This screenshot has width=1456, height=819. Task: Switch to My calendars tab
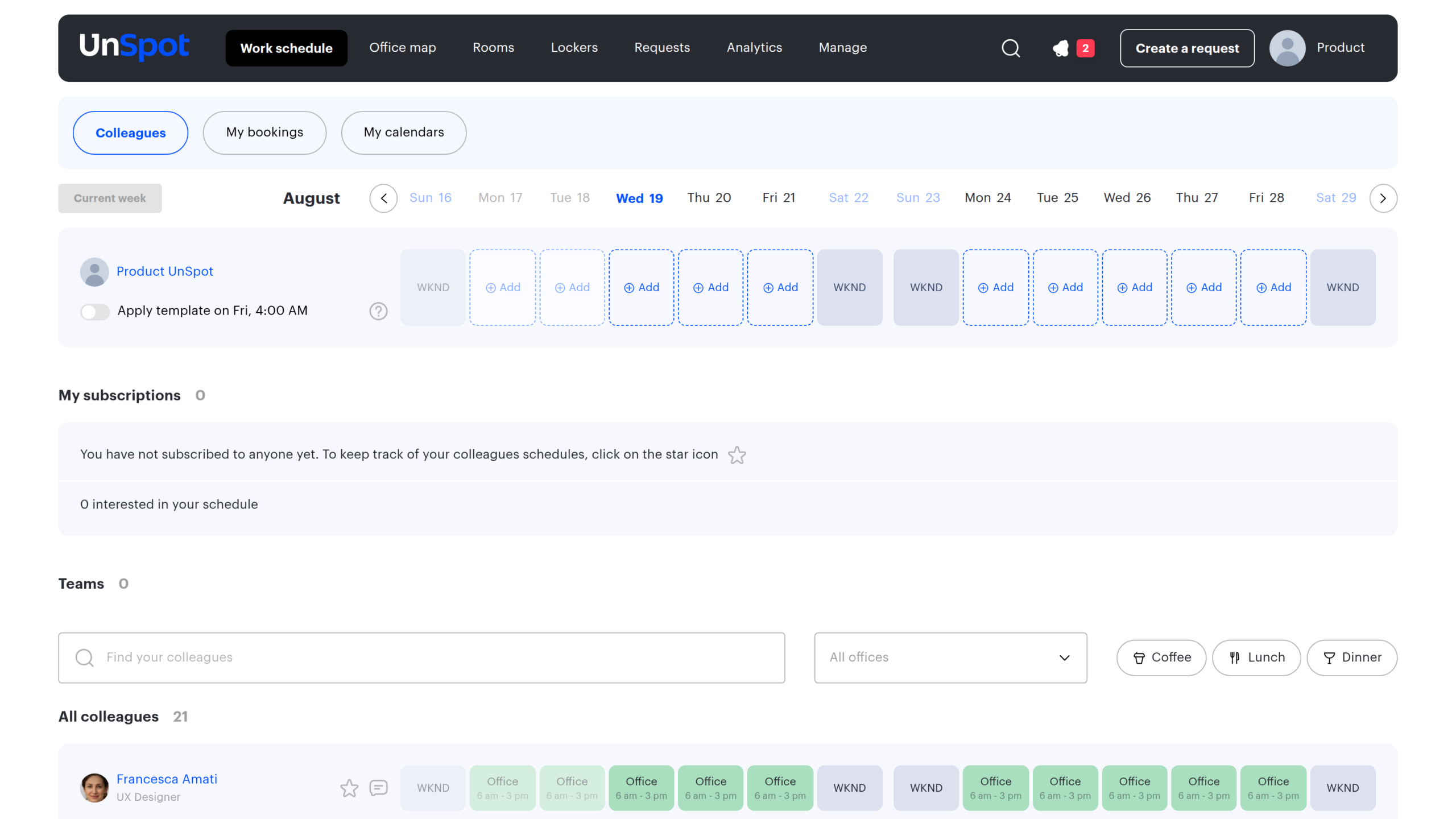tap(404, 133)
